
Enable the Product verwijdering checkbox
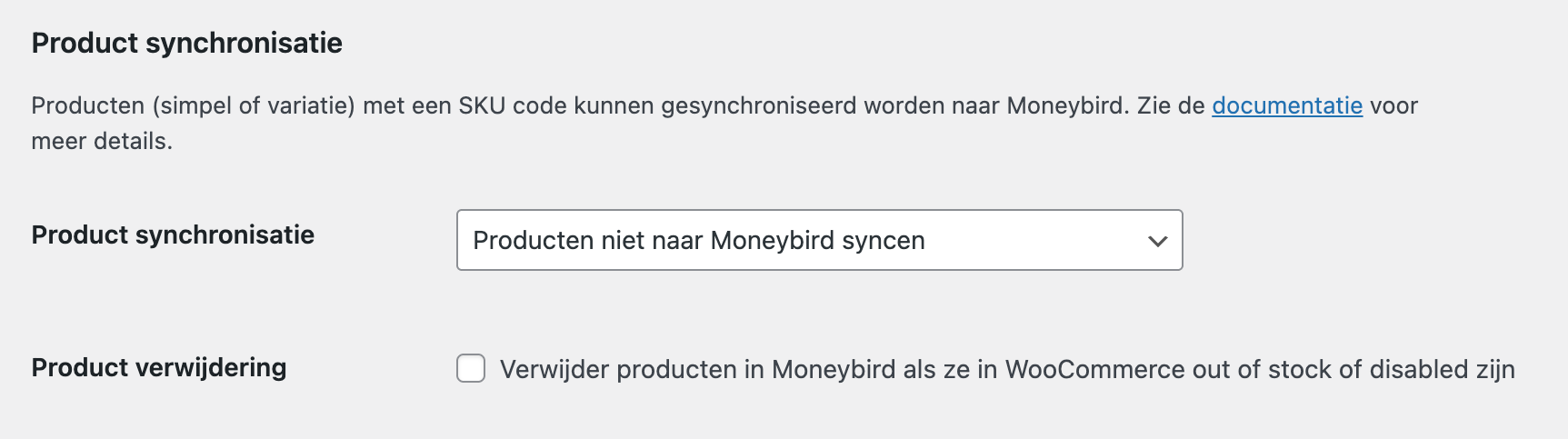tap(471, 368)
